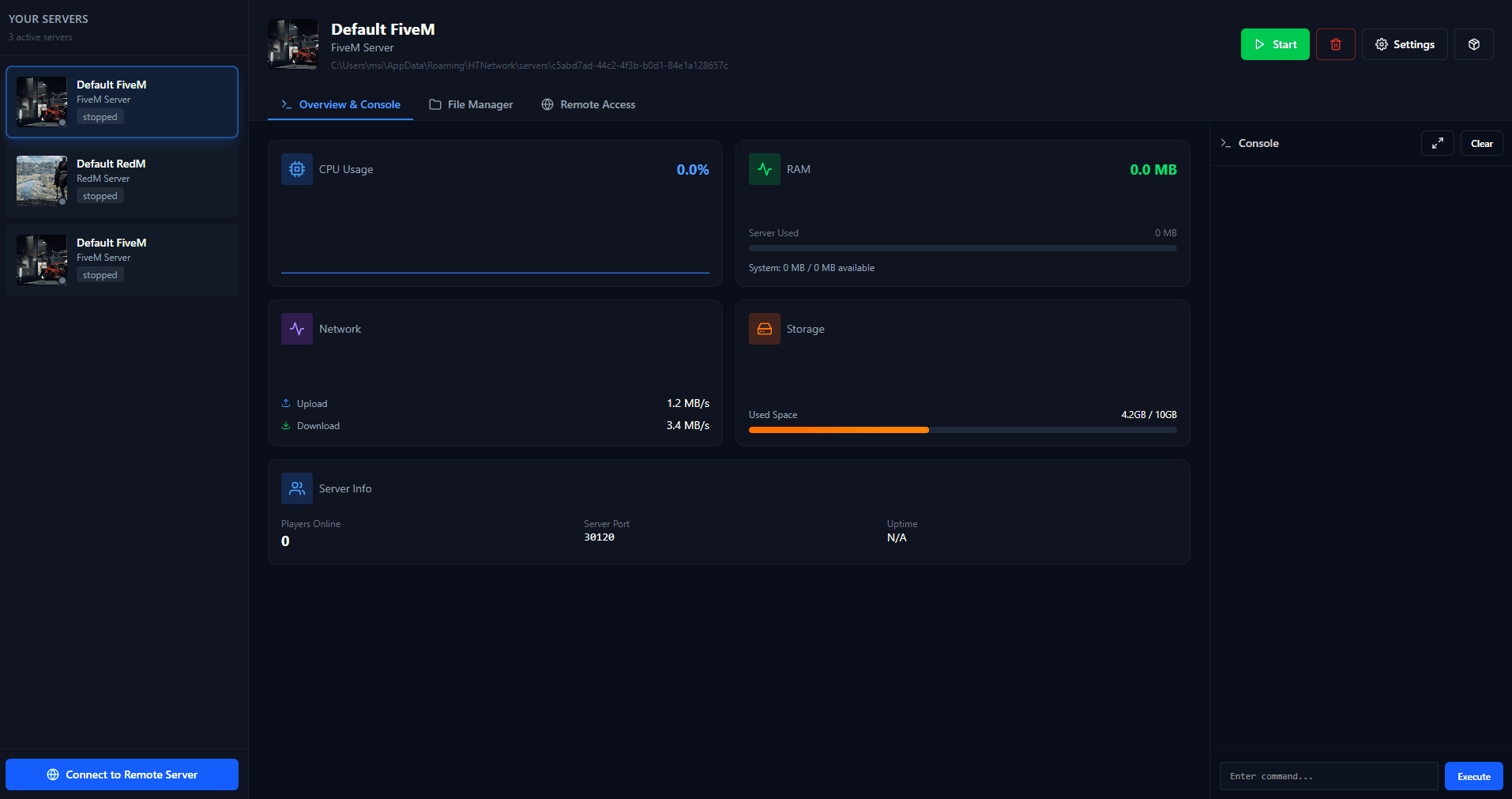Click the Upload arrow icon in Network
Screen dimensions: 1512x799
[x=286, y=403]
